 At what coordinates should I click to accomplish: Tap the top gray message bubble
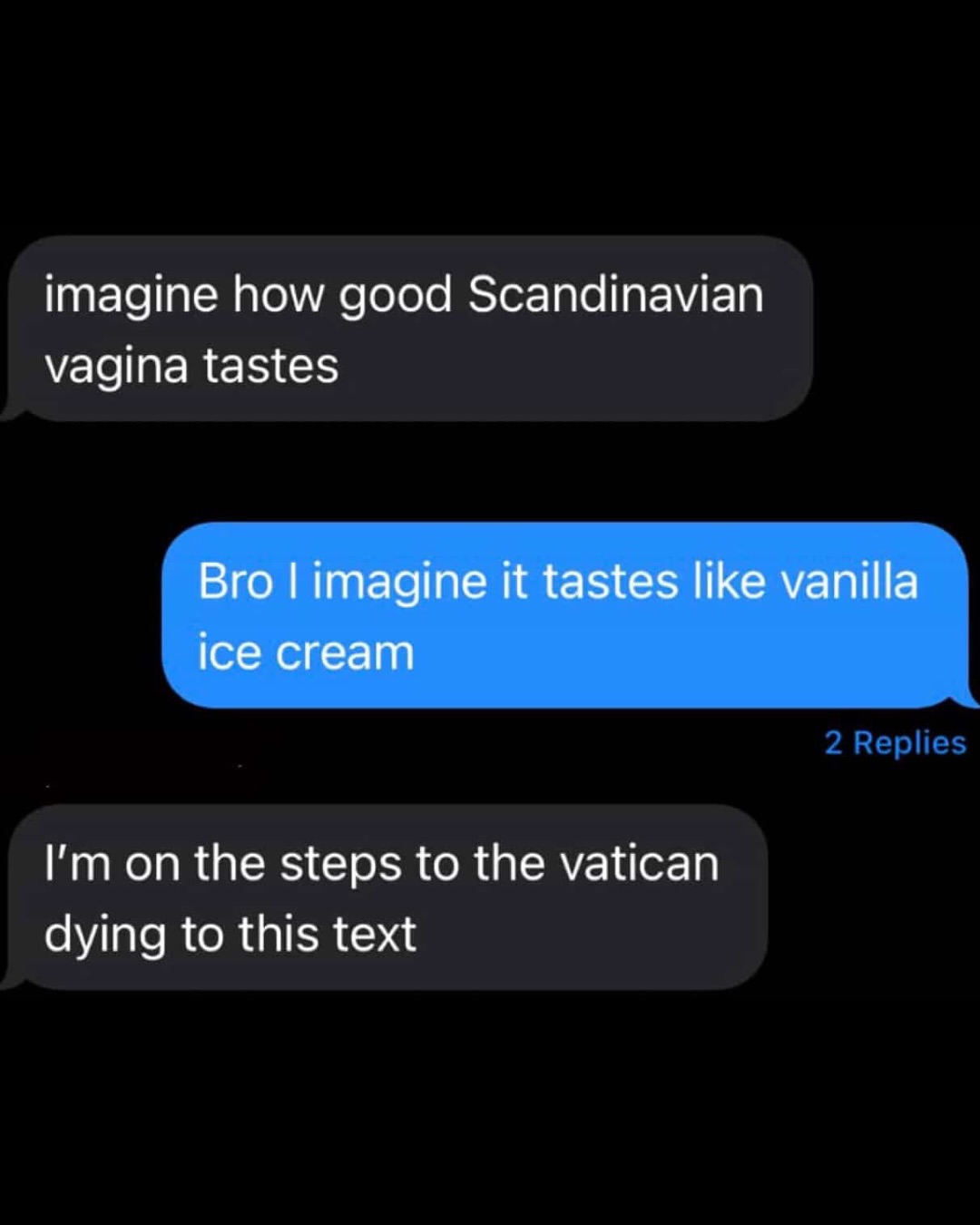pyautogui.click(x=407, y=328)
